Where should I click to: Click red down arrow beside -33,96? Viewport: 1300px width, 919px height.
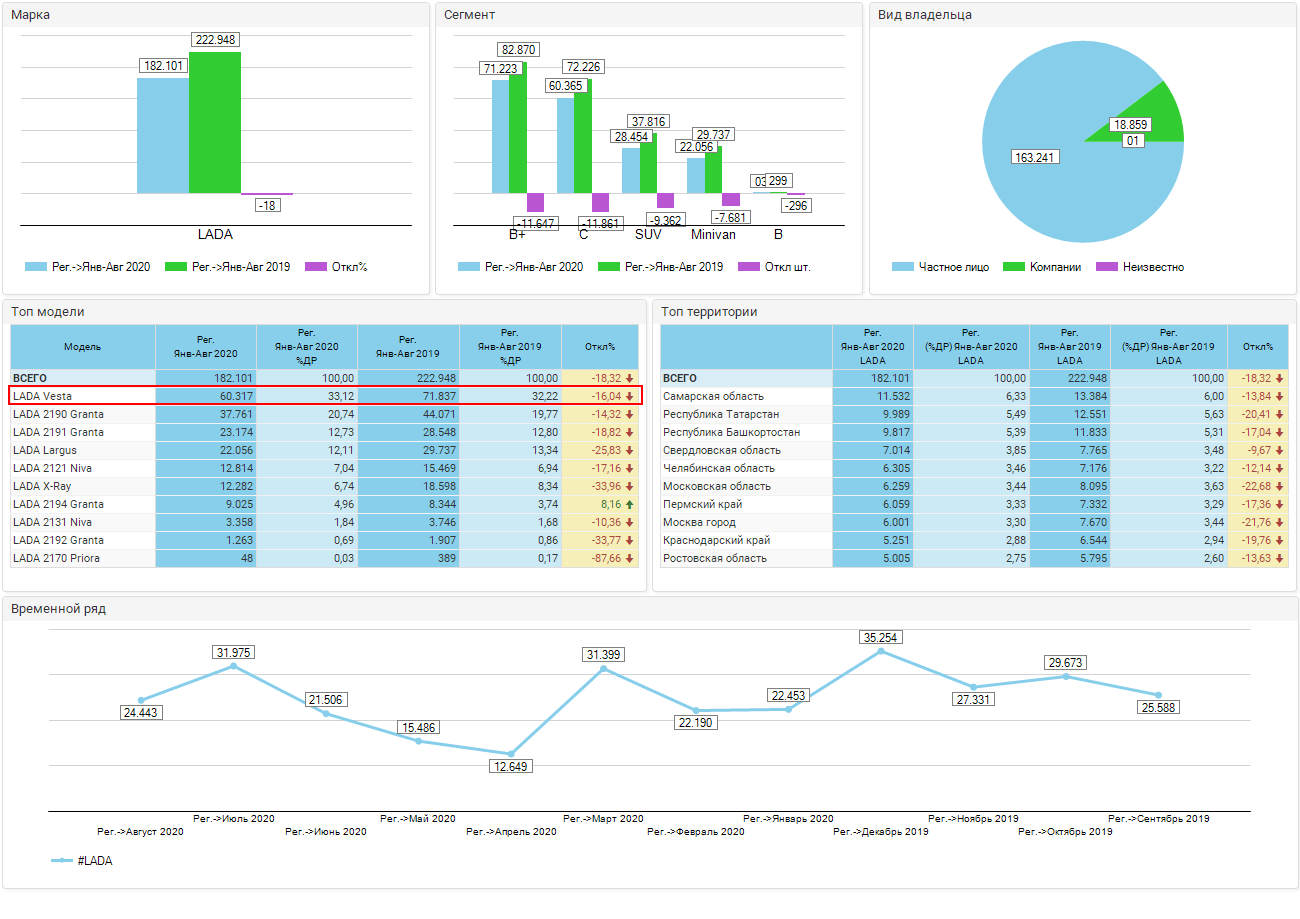click(x=630, y=486)
